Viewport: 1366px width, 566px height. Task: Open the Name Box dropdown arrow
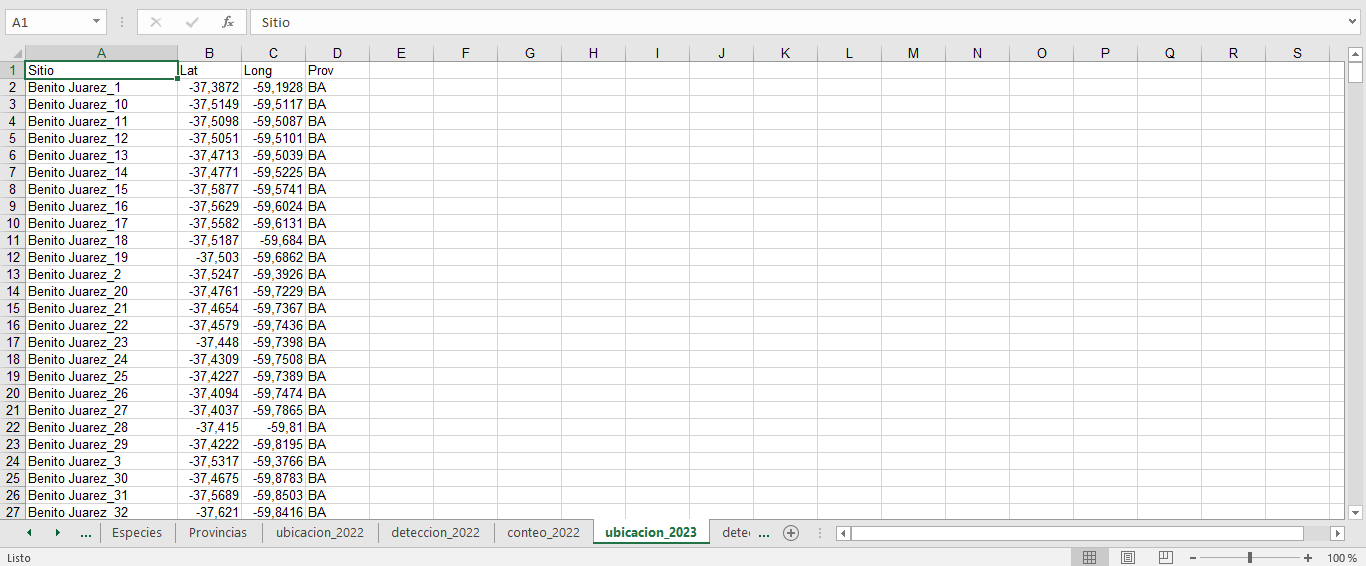point(97,22)
